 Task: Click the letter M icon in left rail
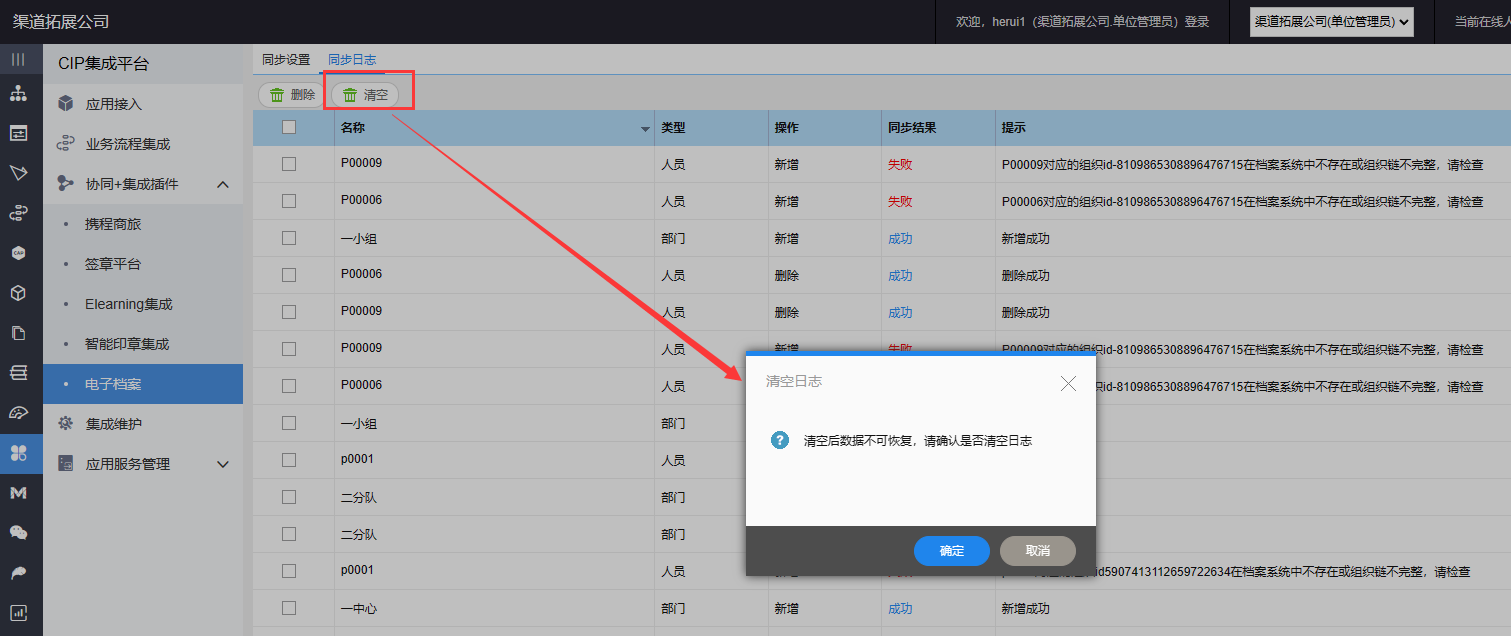[18, 493]
